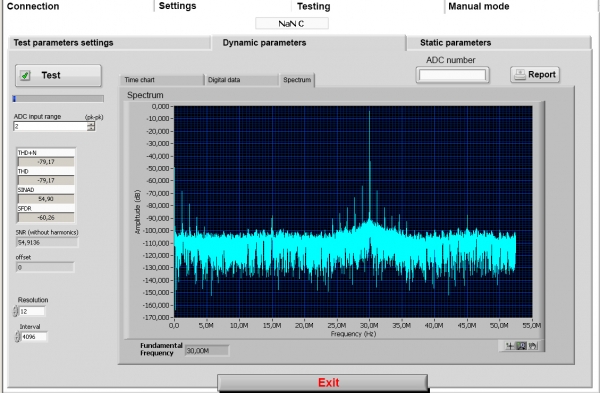The image size is (600, 393).
Task: Click the green checkmark icon on Test button
Action: [26, 75]
